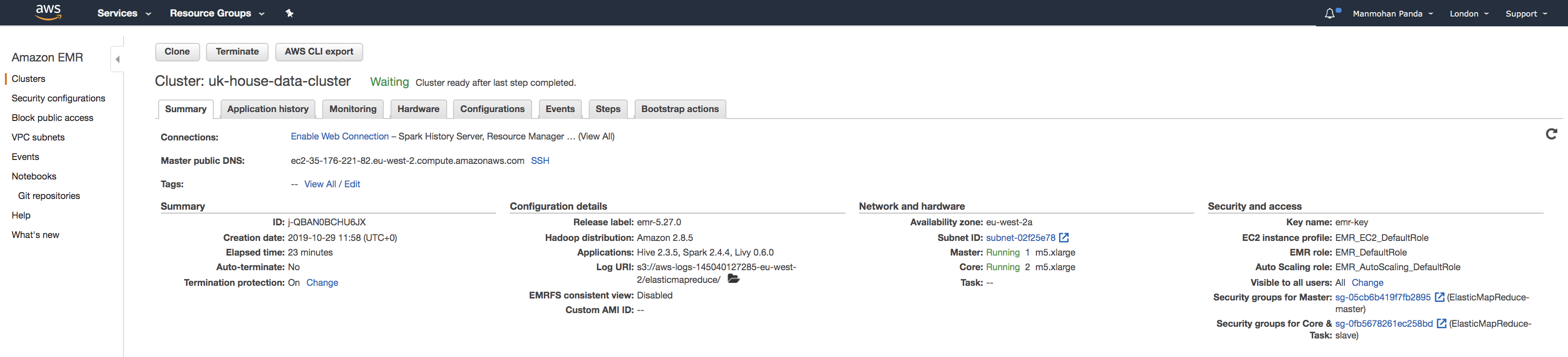Open VPC subnets in sidebar

tap(38, 137)
